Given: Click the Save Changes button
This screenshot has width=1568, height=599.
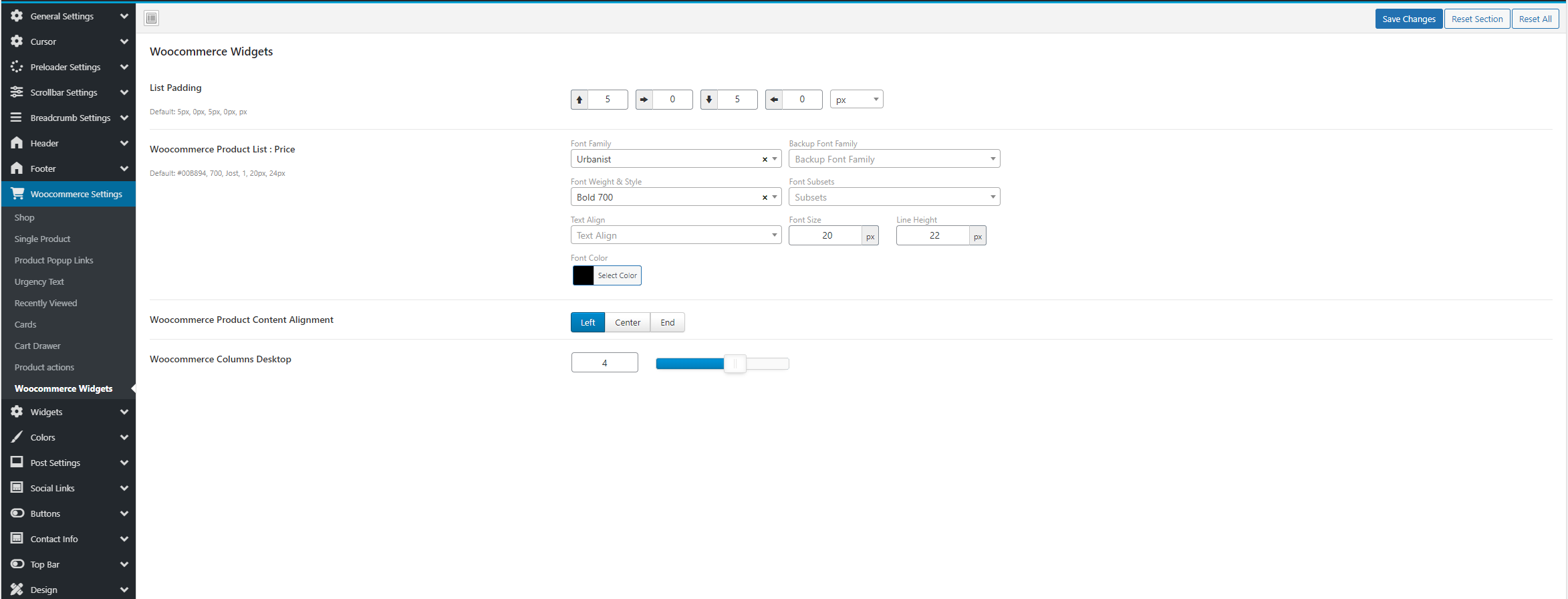Looking at the screenshot, I should [1408, 19].
